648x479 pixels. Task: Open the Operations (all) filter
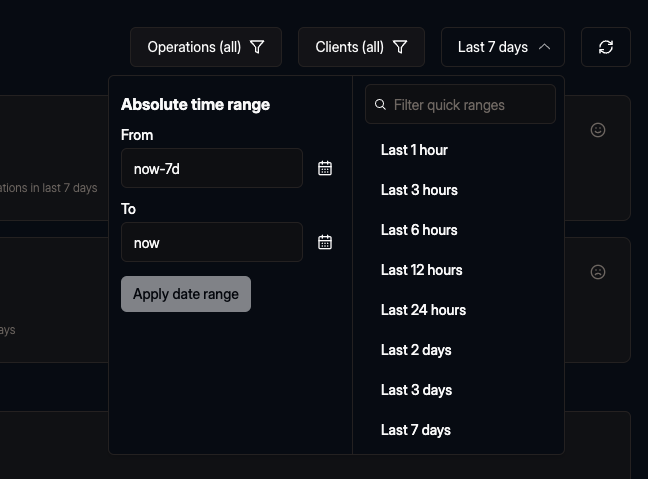[x=205, y=47]
